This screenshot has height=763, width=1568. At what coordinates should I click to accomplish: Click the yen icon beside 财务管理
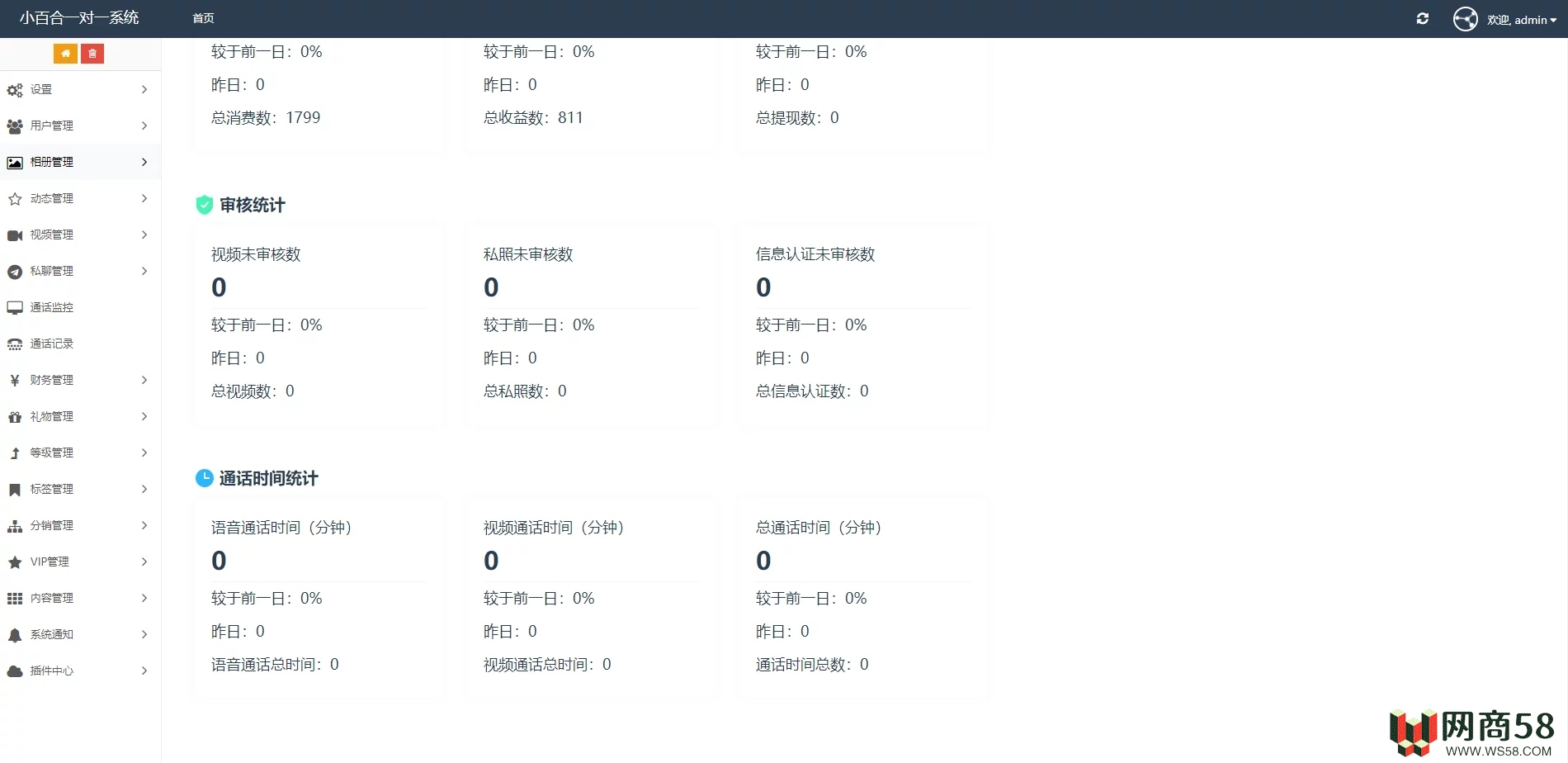15,381
